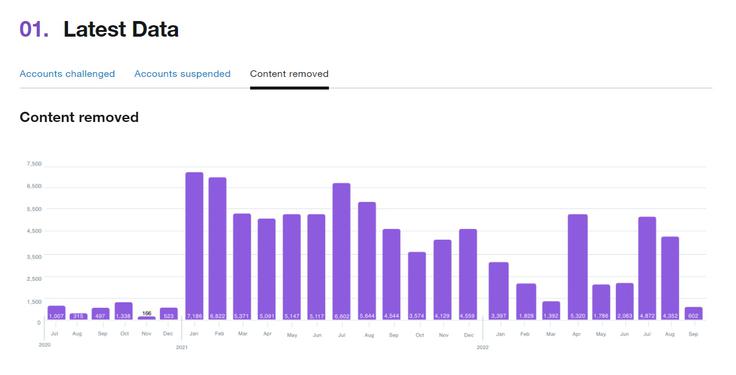Click the March 2021 bar
Image resolution: width=736 pixels, height=375 pixels.
pyautogui.click(x=242, y=267)
